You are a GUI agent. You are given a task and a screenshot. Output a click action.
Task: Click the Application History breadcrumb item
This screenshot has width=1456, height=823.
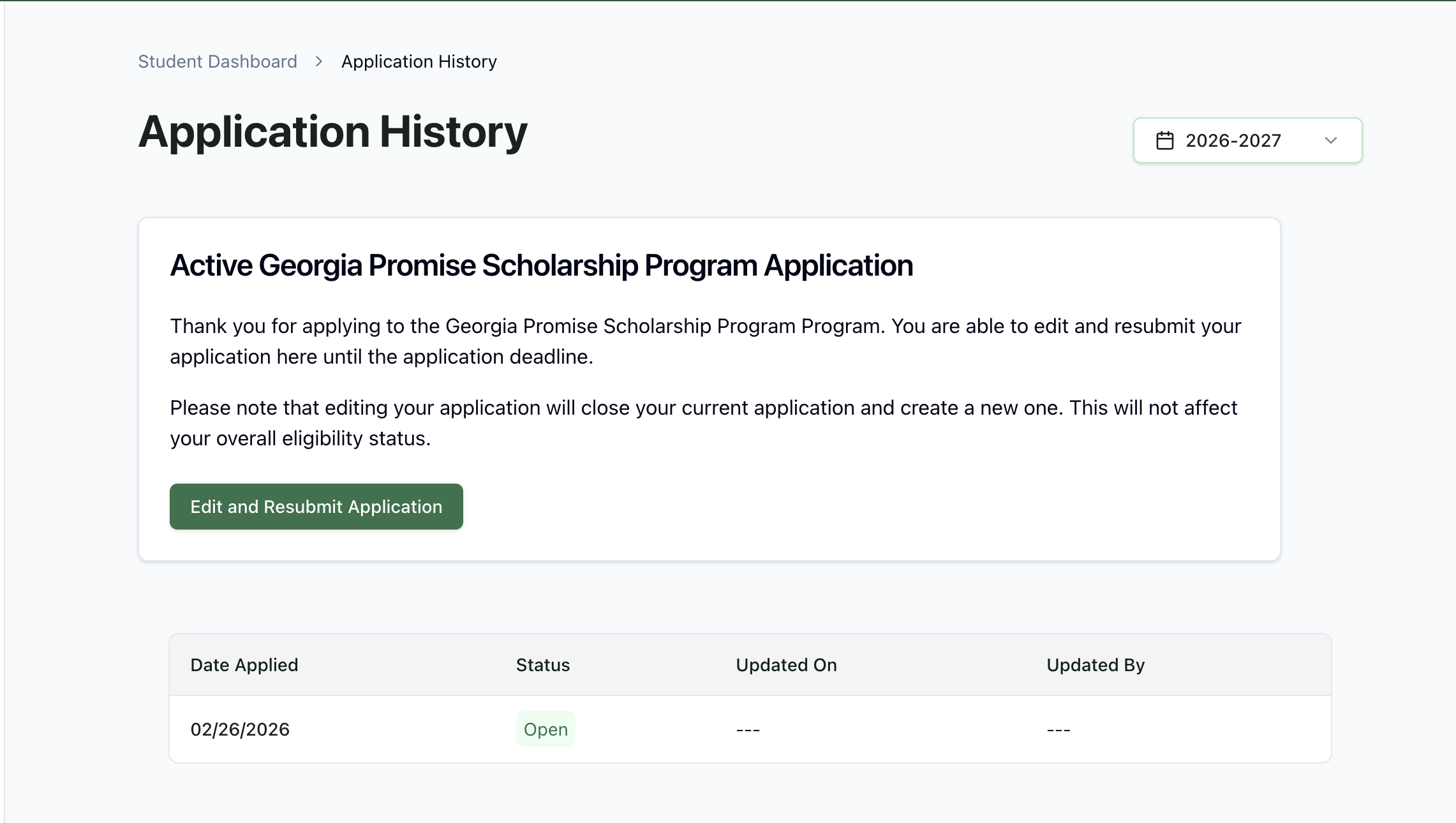pyautogui.click(x=419, y=61)
